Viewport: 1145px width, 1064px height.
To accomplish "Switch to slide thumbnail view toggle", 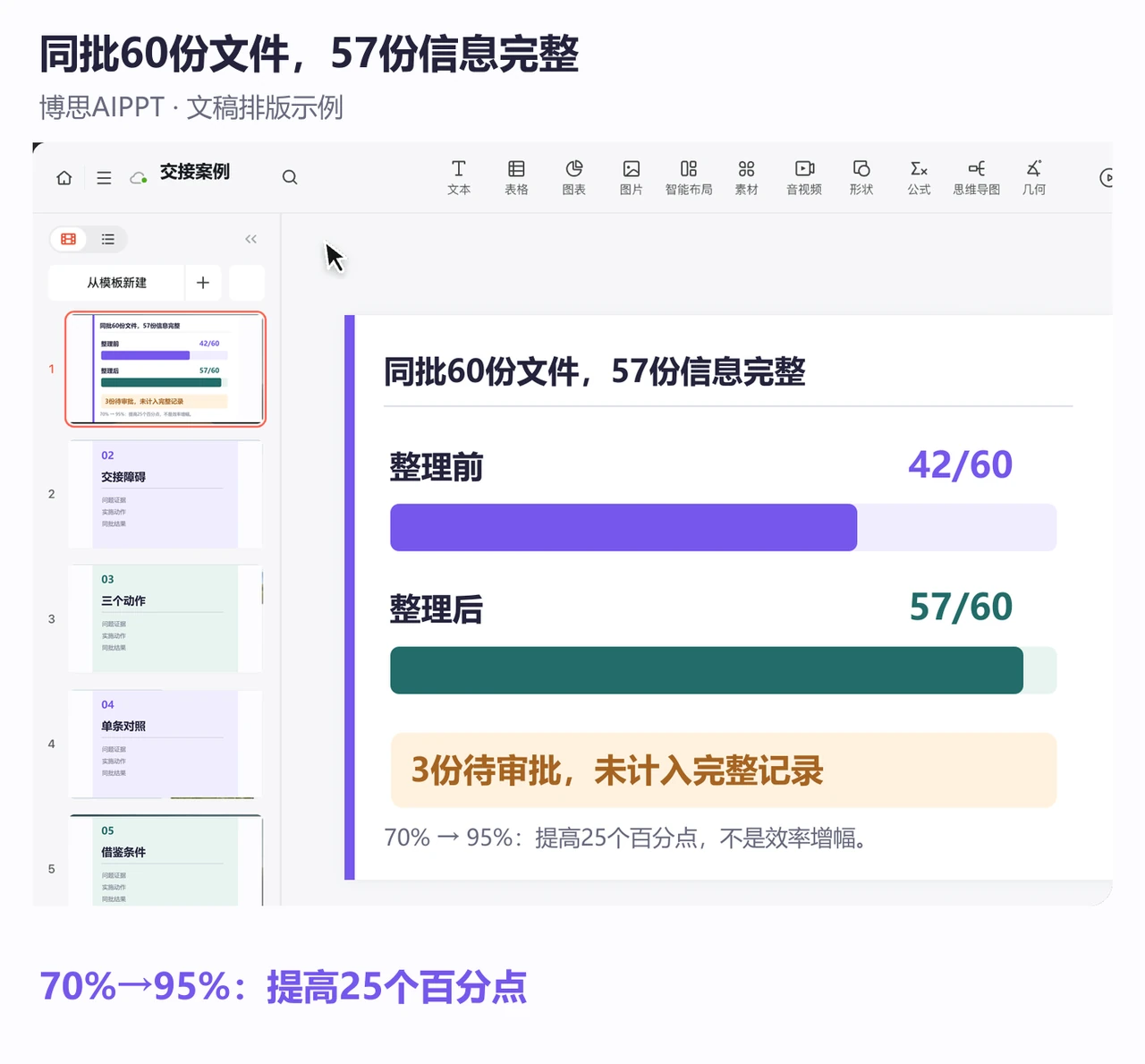I will [69, 239].
